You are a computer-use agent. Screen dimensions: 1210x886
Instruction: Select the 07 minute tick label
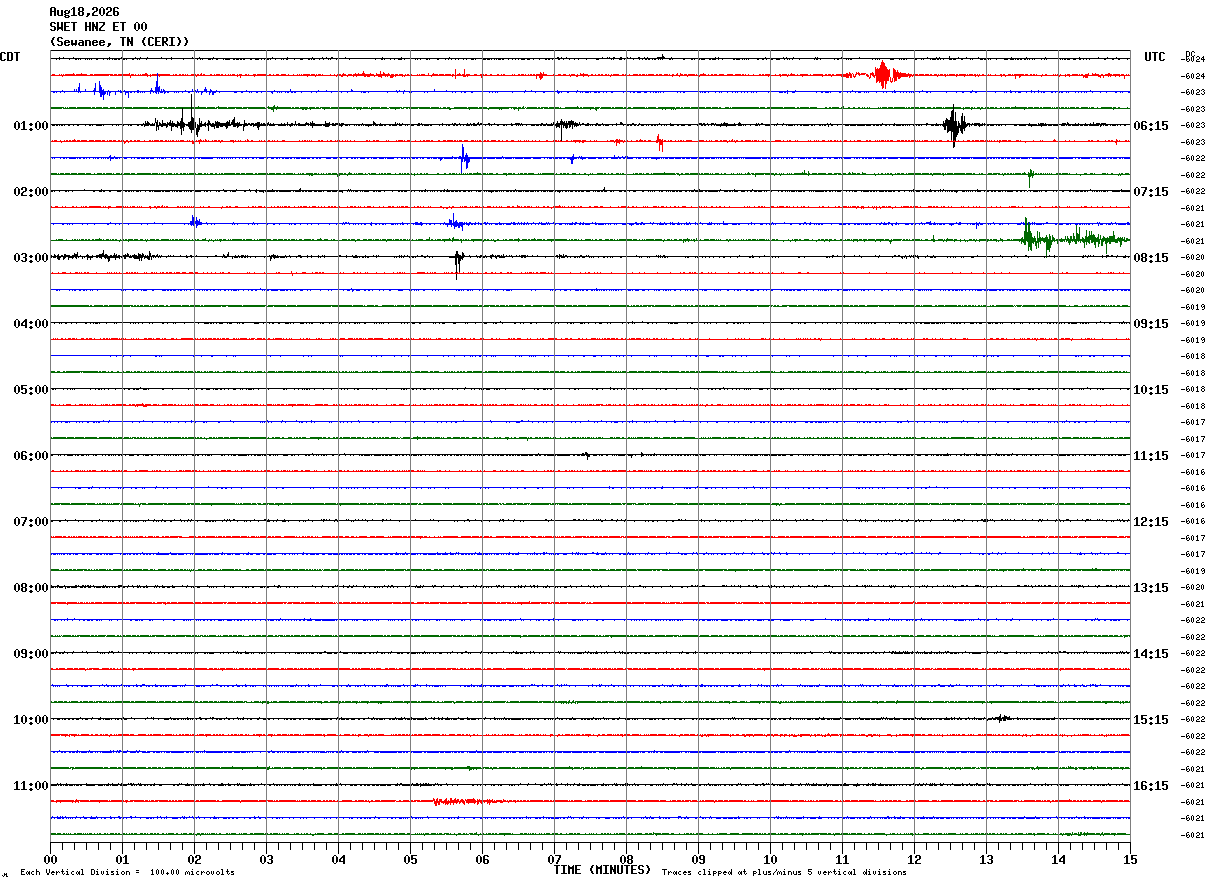point(554,859)
